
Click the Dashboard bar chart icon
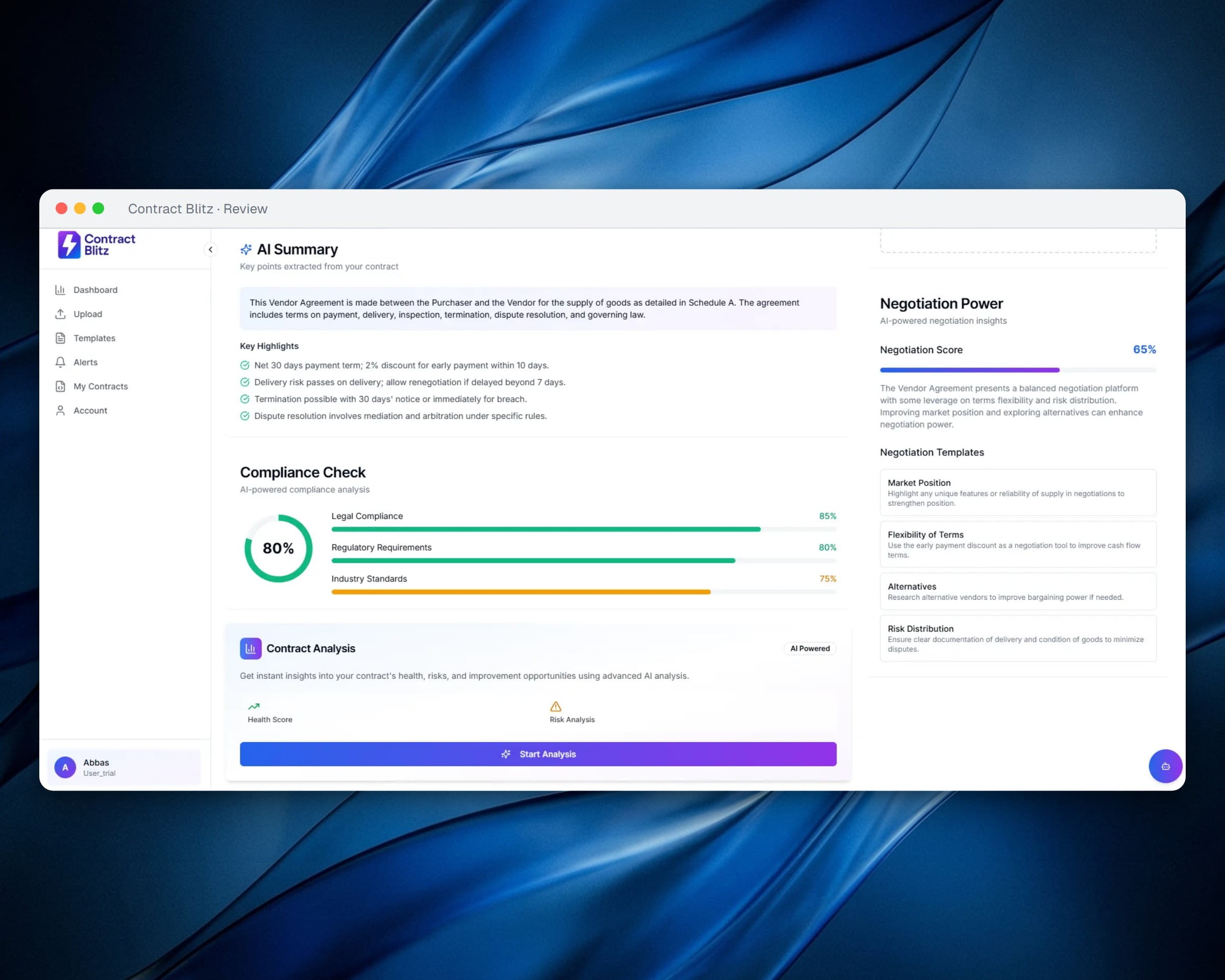60,290
